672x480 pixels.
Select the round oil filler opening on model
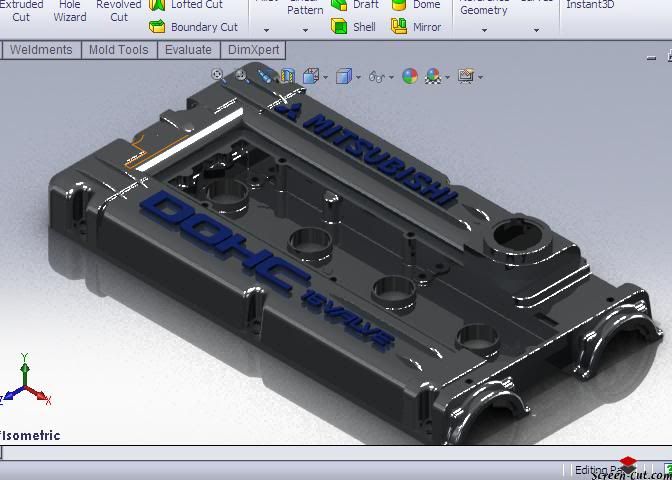(x=518, y=234)
